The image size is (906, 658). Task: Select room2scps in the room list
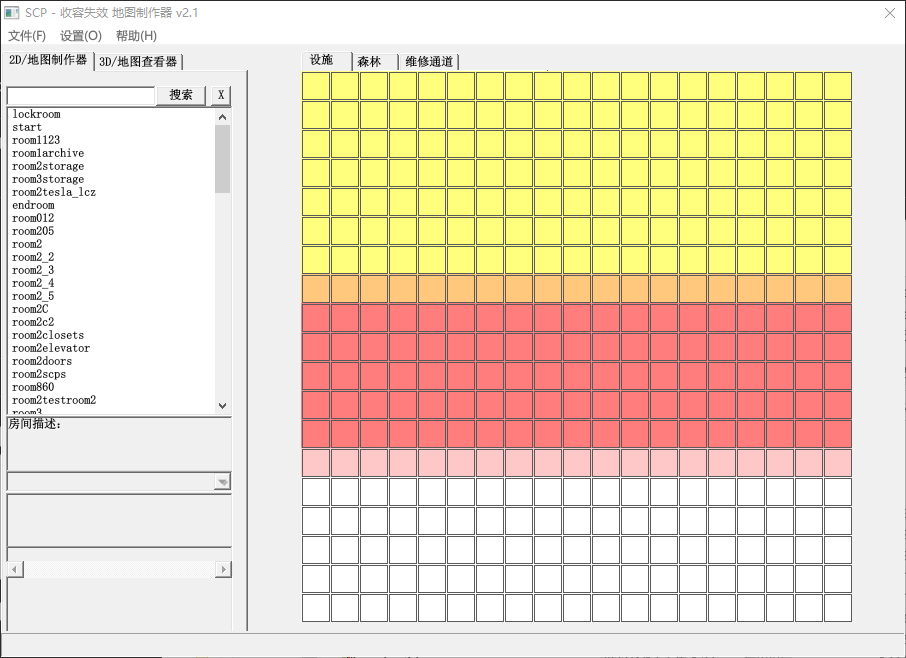point(39,374)
